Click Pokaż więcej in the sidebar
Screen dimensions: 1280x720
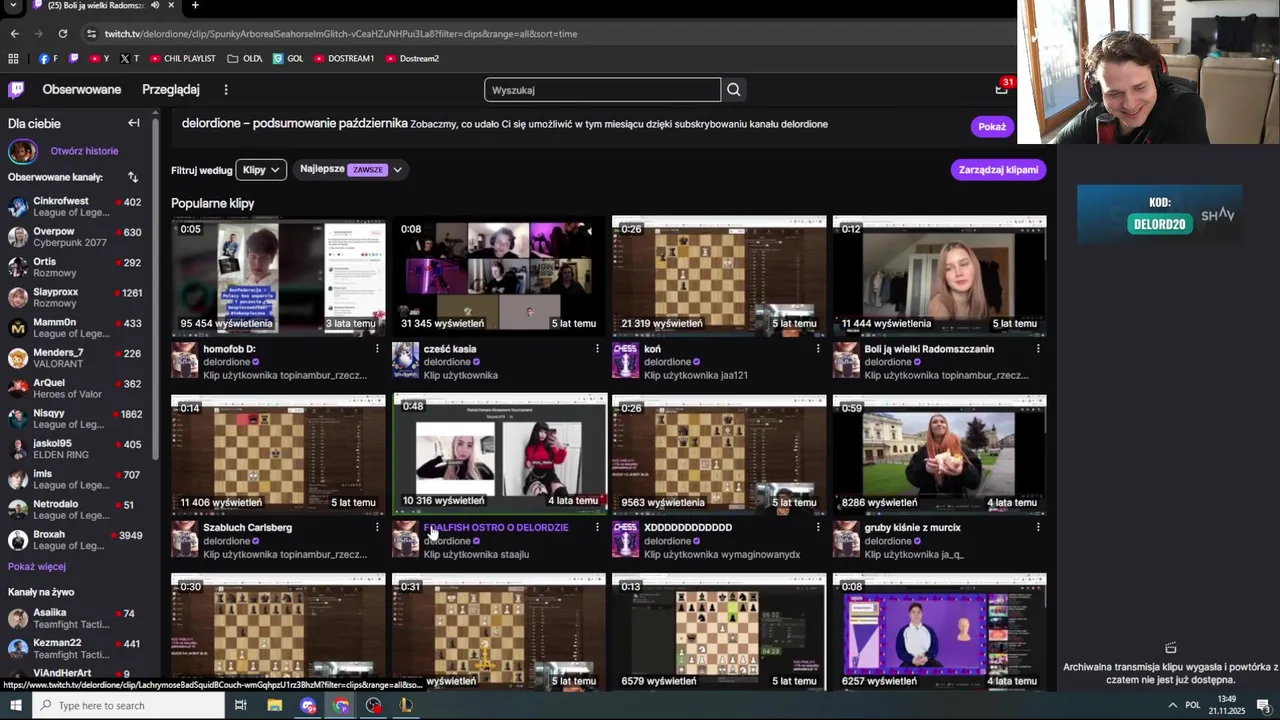click(x=37, y=566)
